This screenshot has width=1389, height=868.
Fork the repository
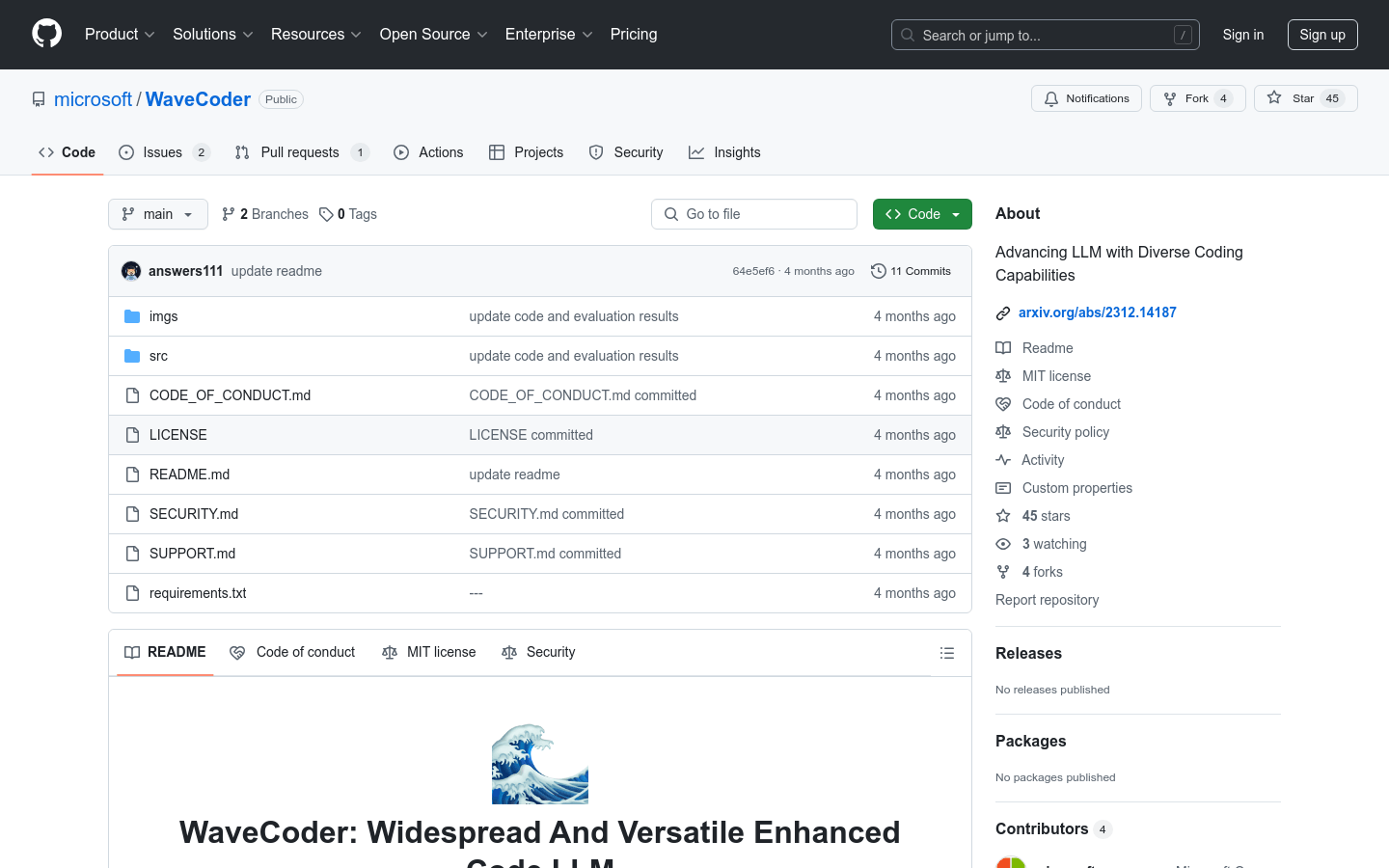(x=1198, y=98)
